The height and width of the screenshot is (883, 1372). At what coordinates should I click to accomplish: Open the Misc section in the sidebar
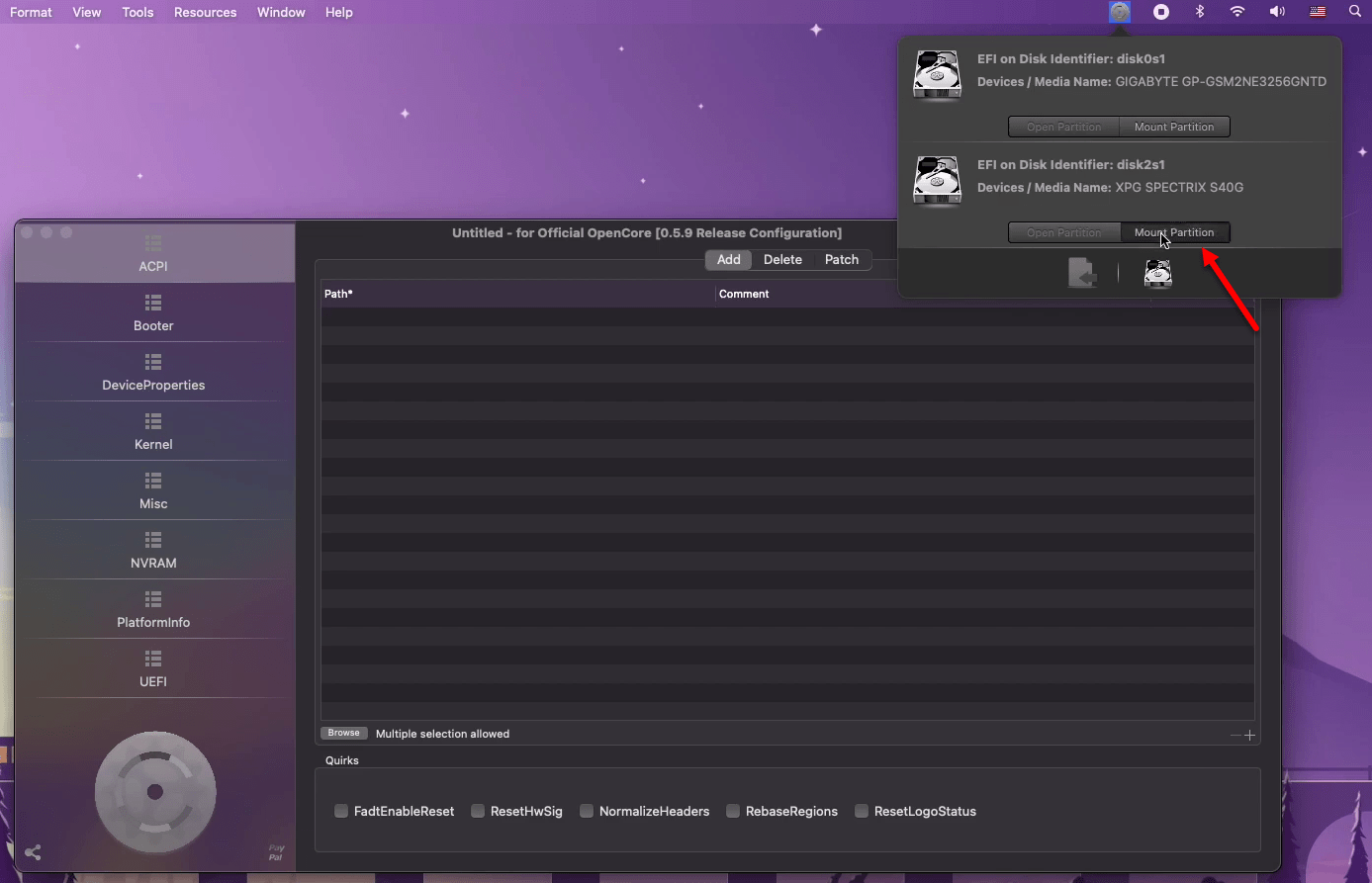point(153,490)
